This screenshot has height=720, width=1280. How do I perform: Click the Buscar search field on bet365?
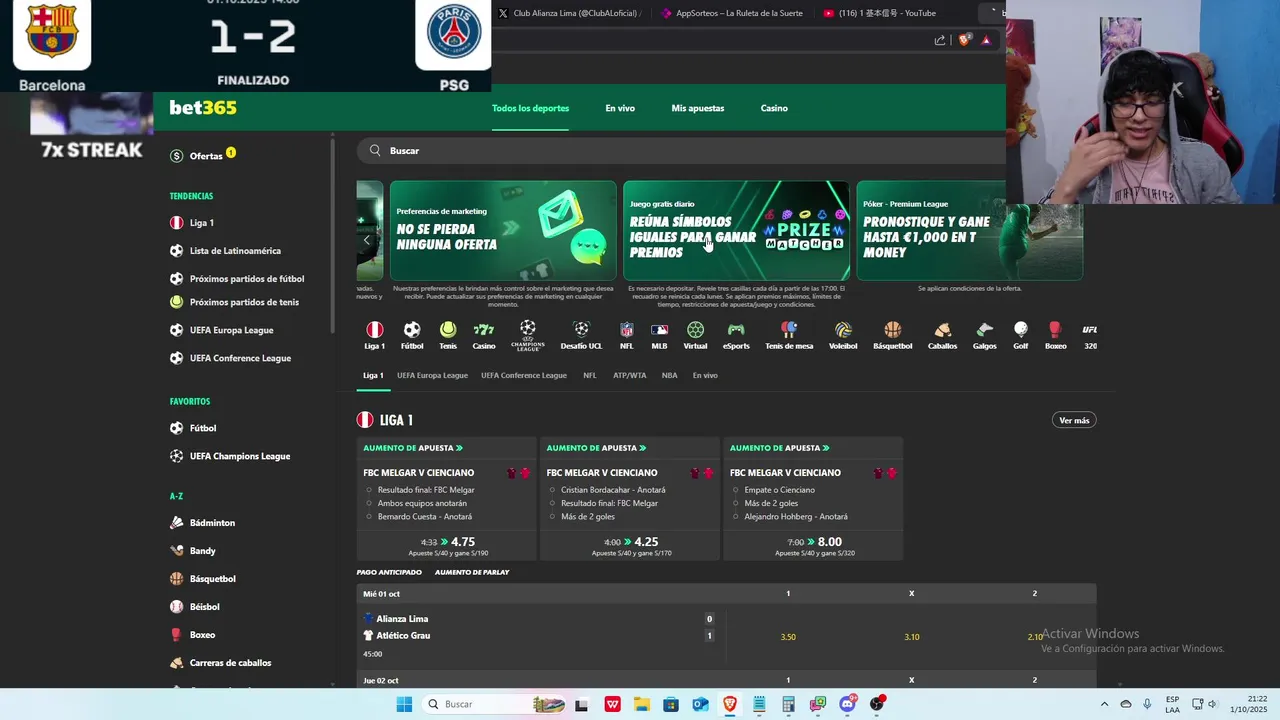pos(681,150)
